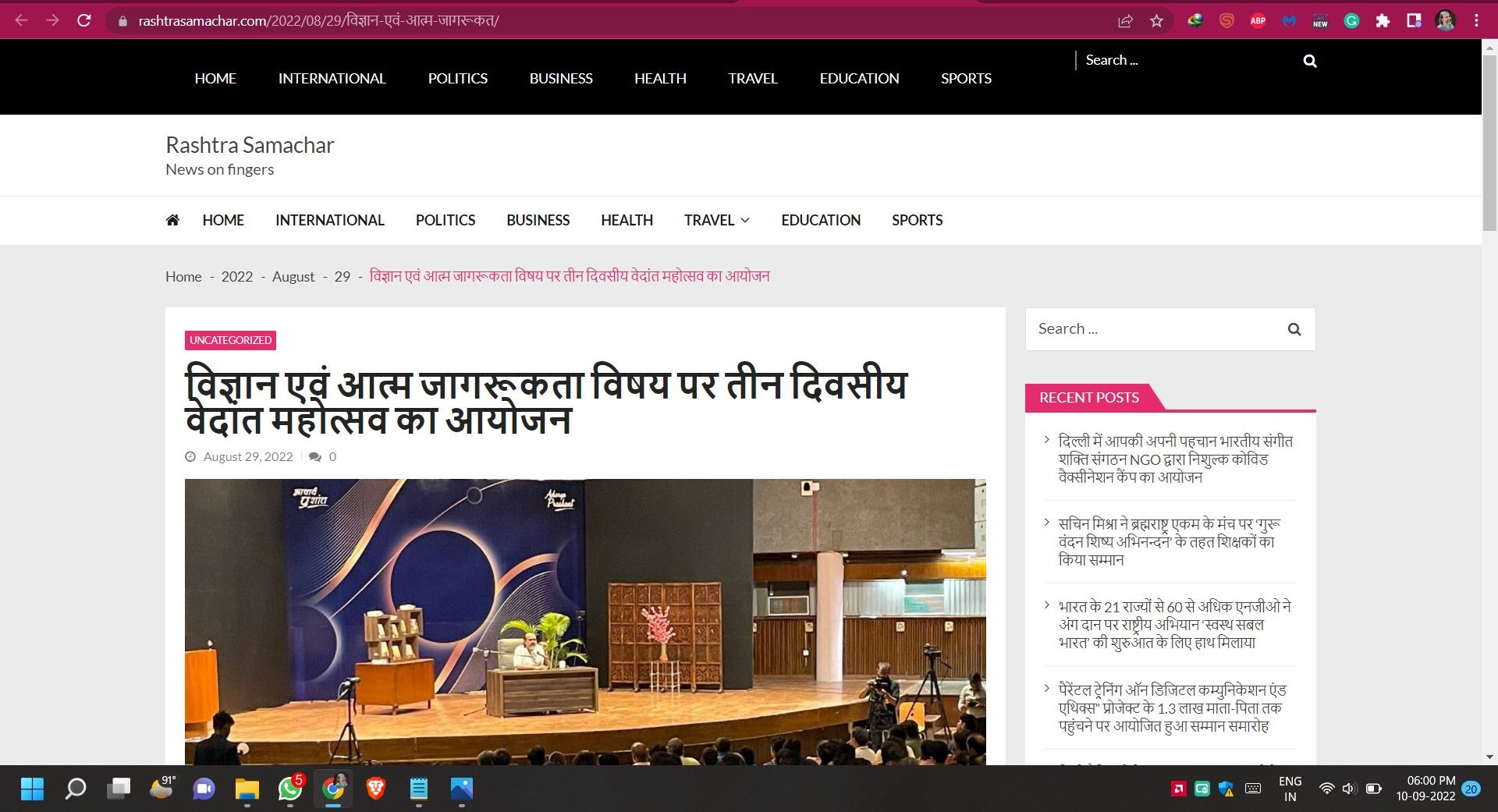Click the search magnifier in black header

[x=1310, y=61]
